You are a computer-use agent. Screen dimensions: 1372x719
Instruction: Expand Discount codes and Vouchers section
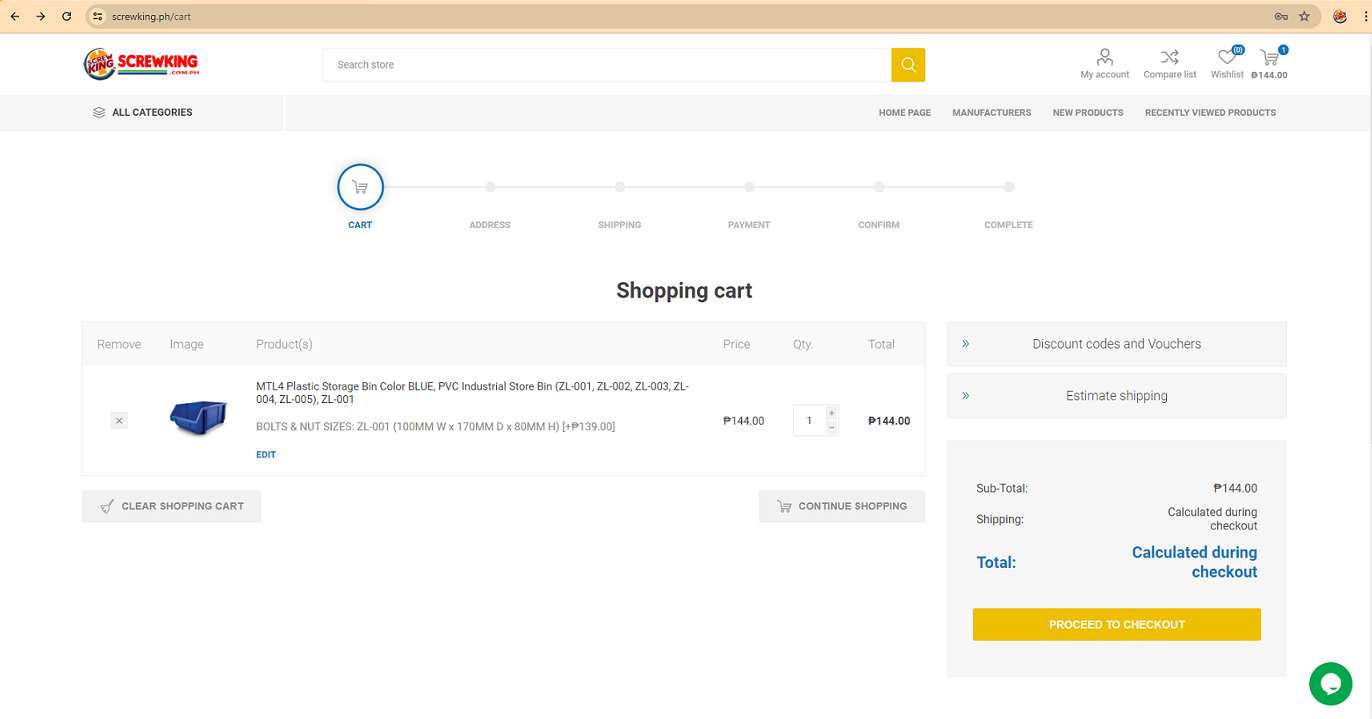point(1116,344)
